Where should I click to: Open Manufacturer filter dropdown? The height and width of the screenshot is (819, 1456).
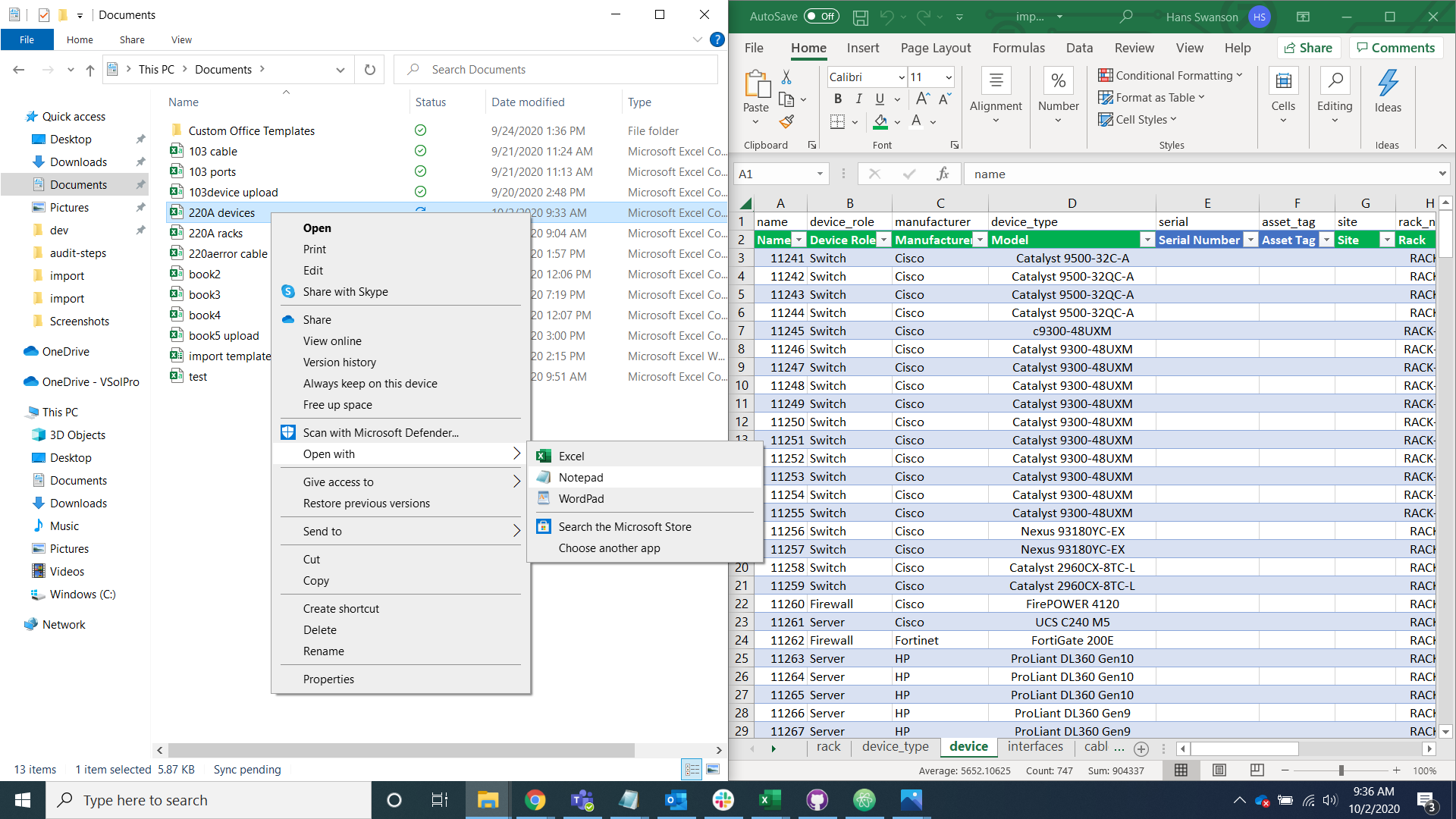pos(980,240)
